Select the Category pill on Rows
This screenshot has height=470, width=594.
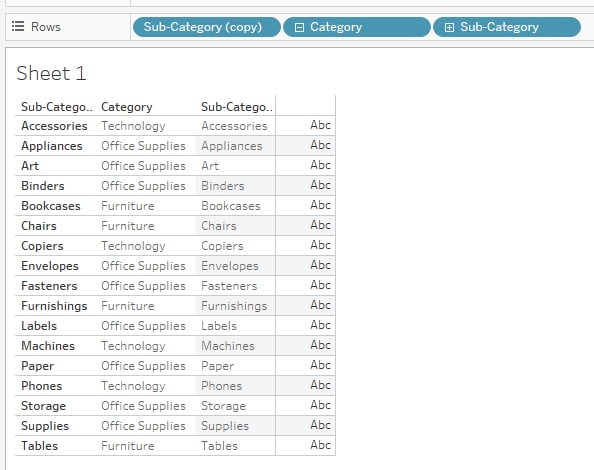(x=356, y=27)
